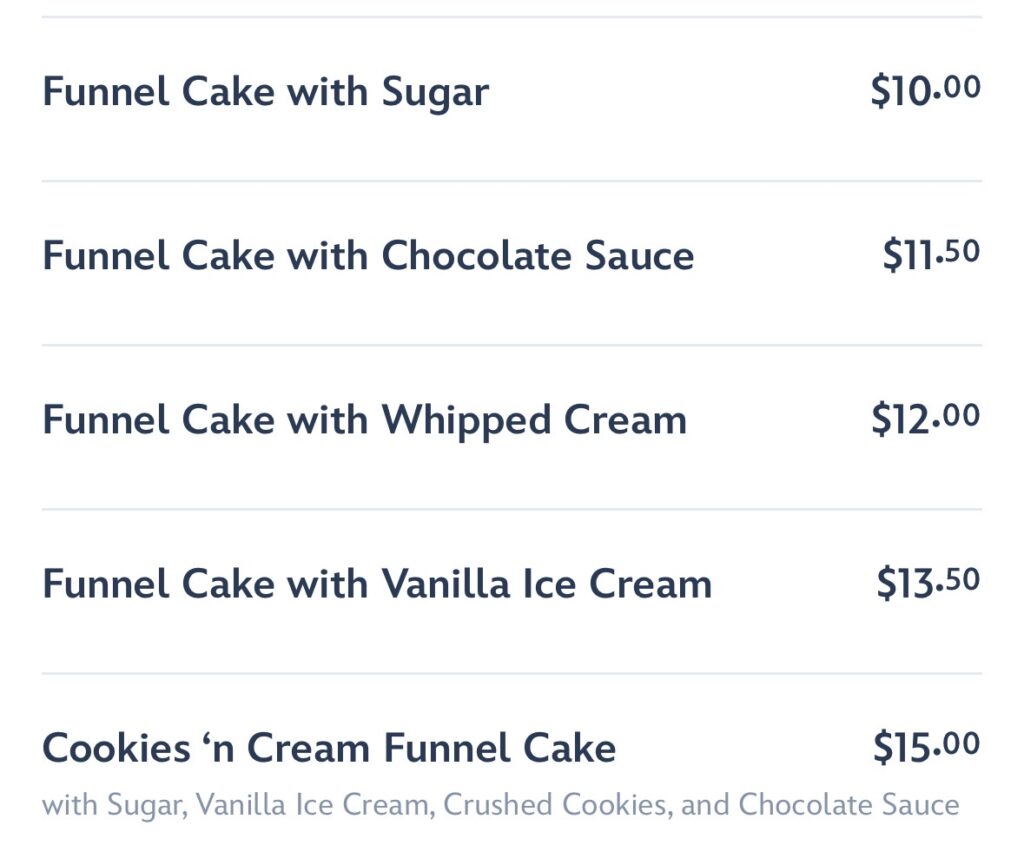Click Vanilla Ice Cream in the gray description
This screenshot has height=852, width=1024.
click(314, 805)
